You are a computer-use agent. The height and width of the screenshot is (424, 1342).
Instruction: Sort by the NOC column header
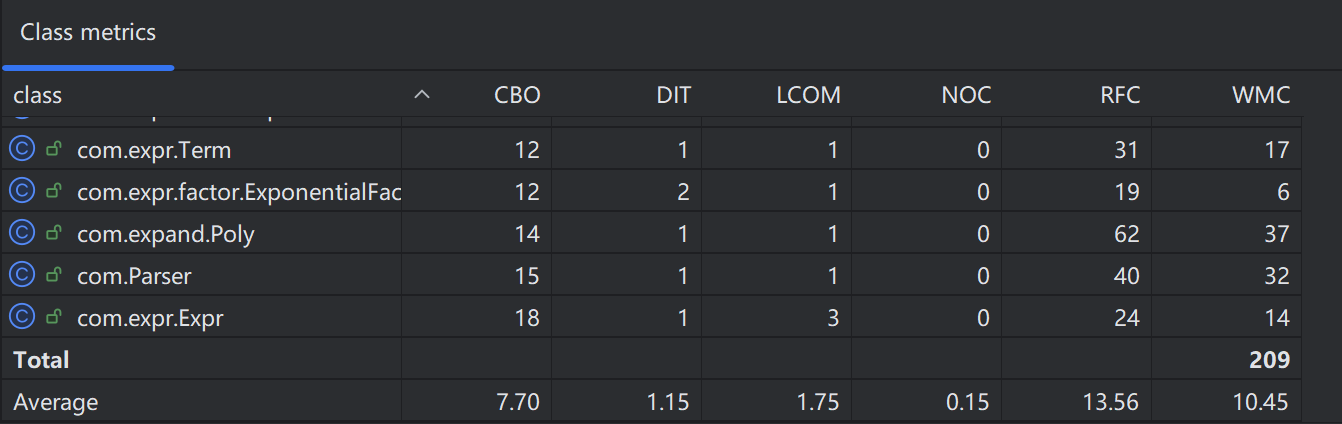click(966, 96)
